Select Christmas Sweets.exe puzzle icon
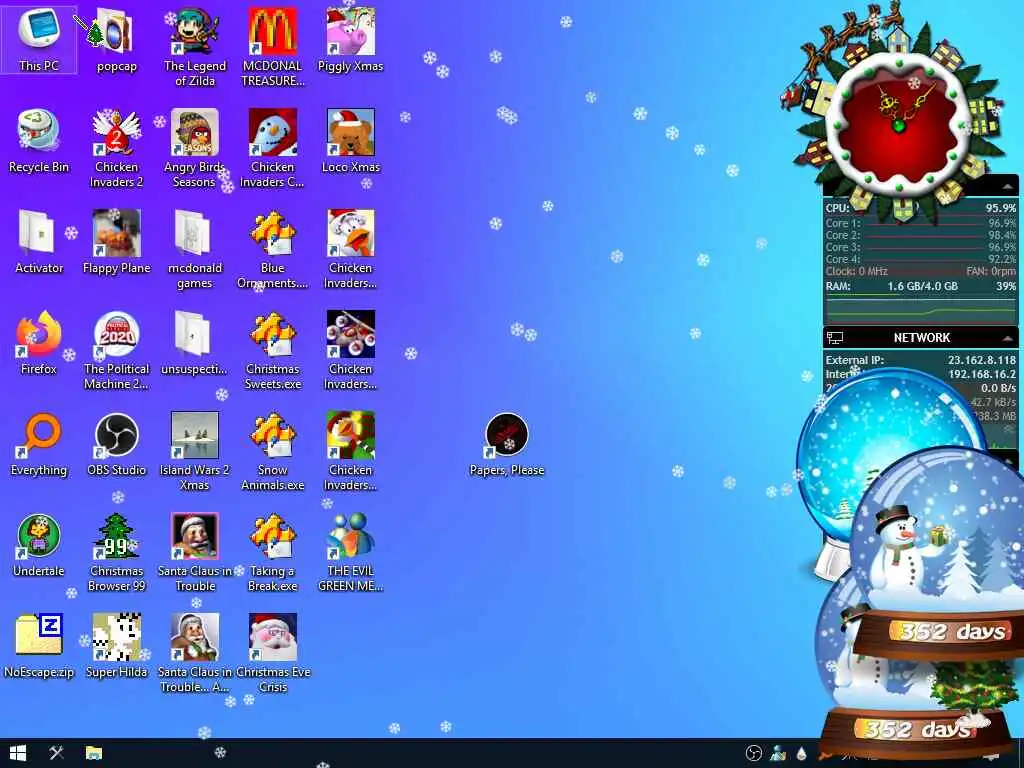This screenshot has height=768, width=1024. pos(272,349)
